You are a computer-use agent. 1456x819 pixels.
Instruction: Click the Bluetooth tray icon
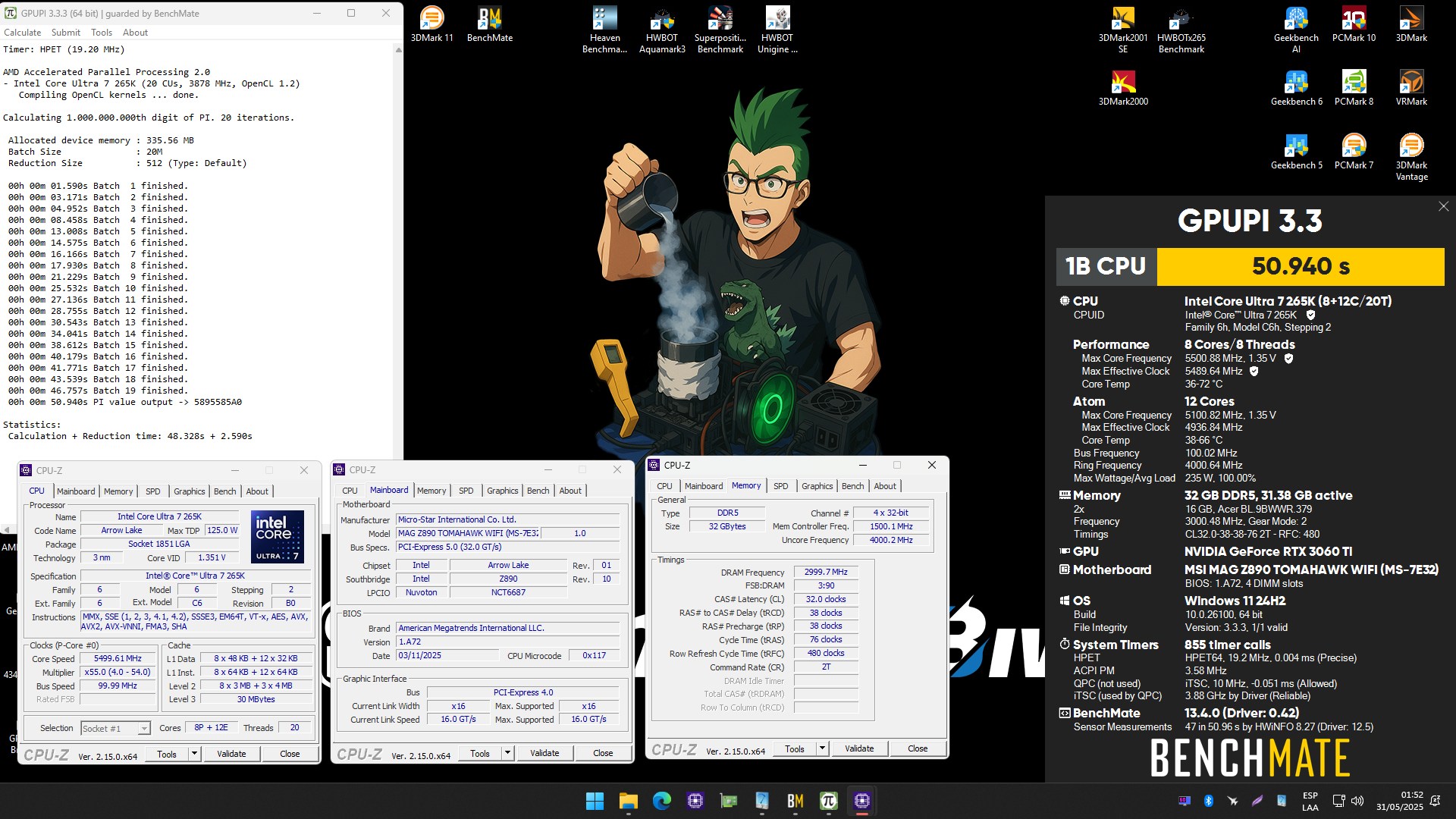[x=1209, y=801]
